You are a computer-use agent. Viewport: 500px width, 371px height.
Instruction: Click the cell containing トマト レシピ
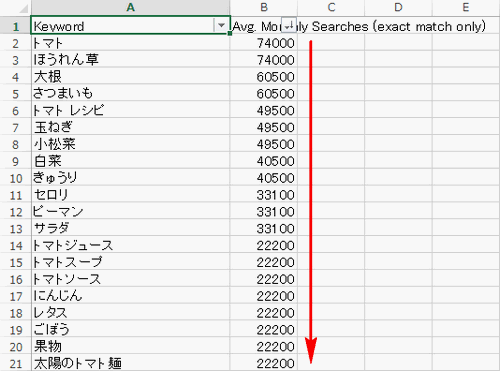(x=130, y=110)
